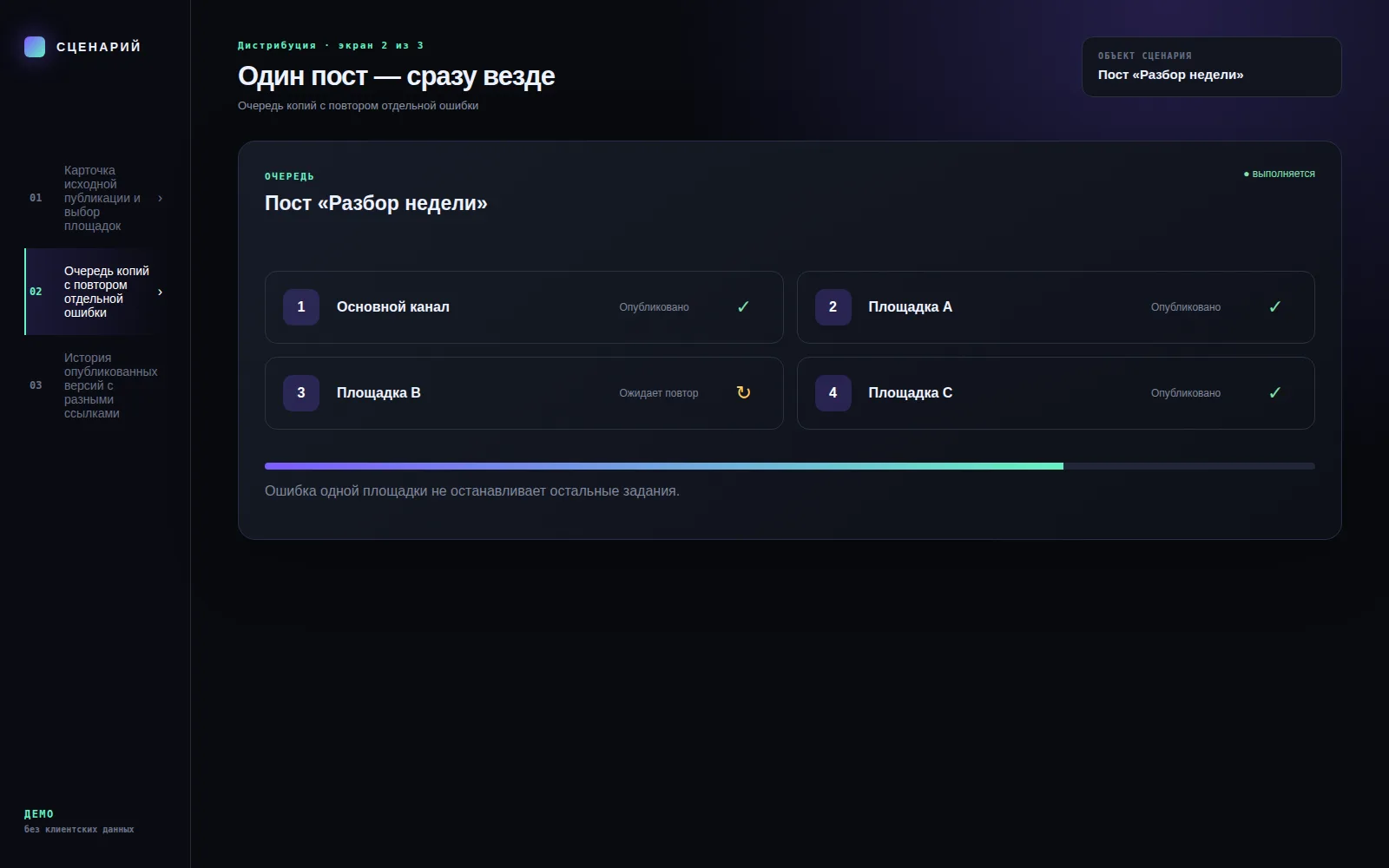Select step 02 Очередь копий с повтором
The image size is (1389, 868).
pyautogui.click(x=95, y=292)
